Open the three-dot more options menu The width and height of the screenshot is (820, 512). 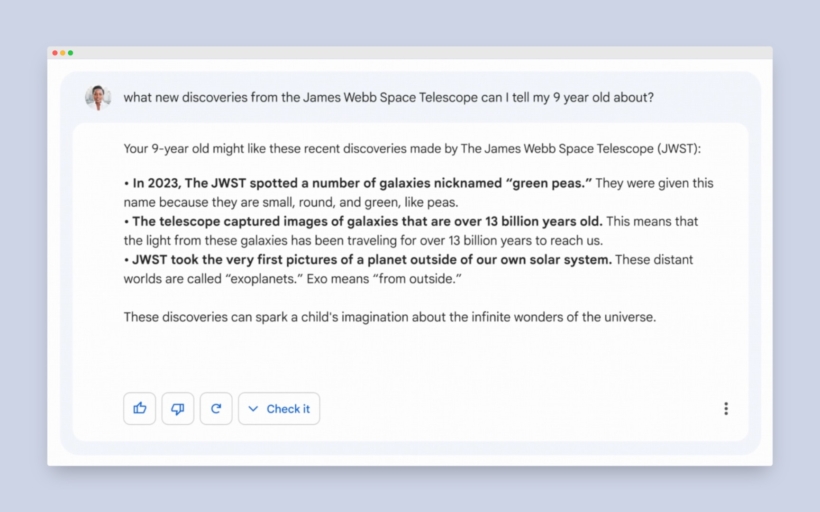pos(726,408)
